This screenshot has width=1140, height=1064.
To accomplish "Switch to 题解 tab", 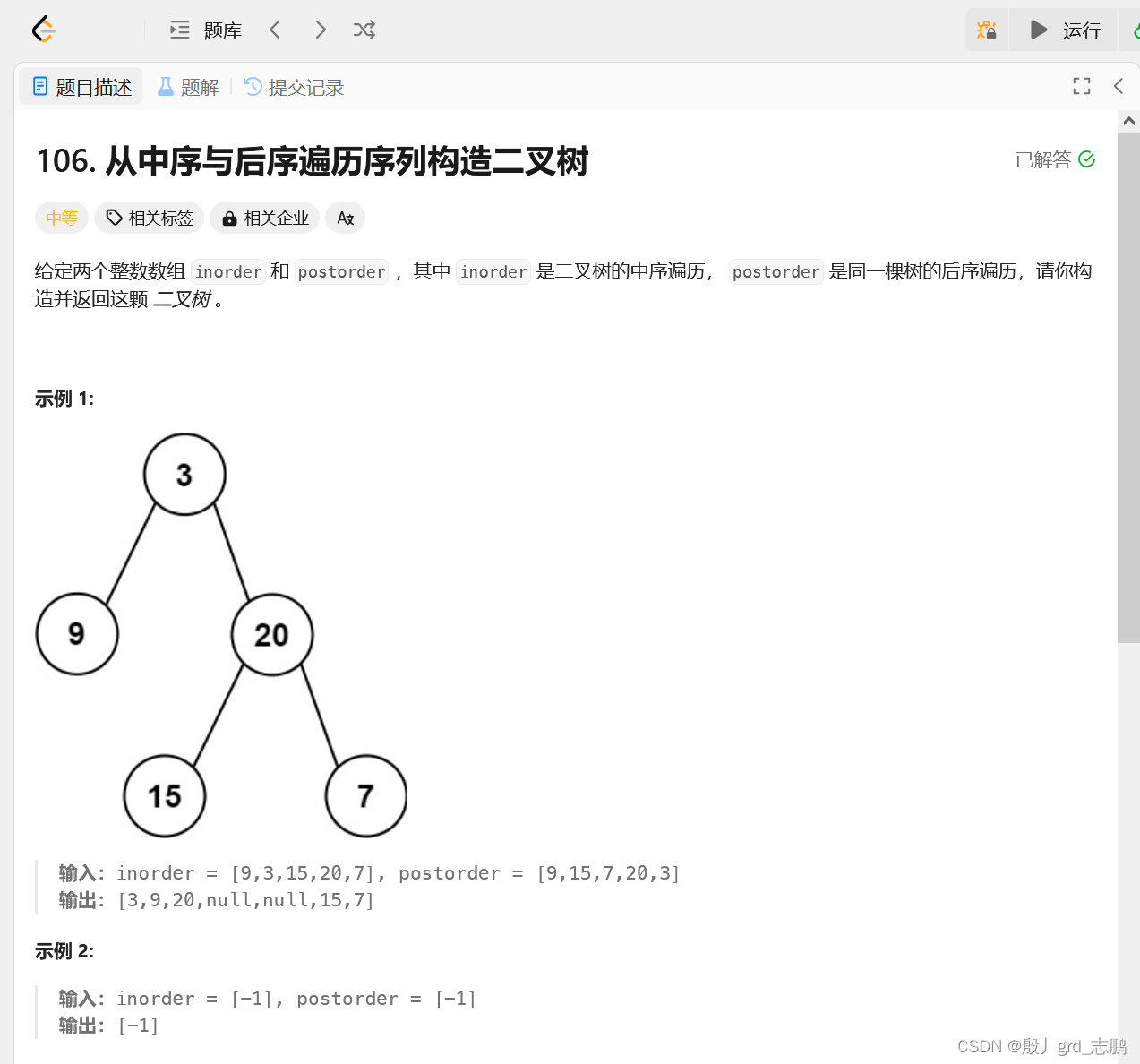I will pos(188,87).
